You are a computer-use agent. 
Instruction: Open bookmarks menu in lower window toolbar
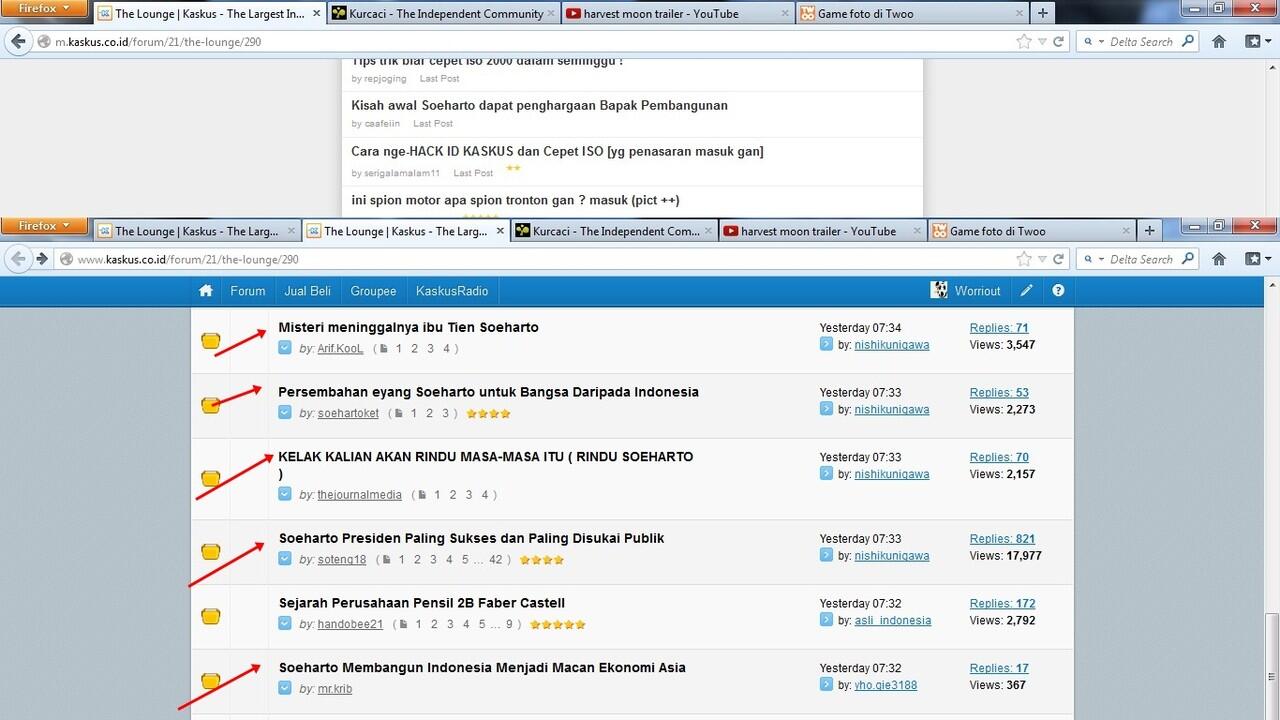(x=1257, y=259)
